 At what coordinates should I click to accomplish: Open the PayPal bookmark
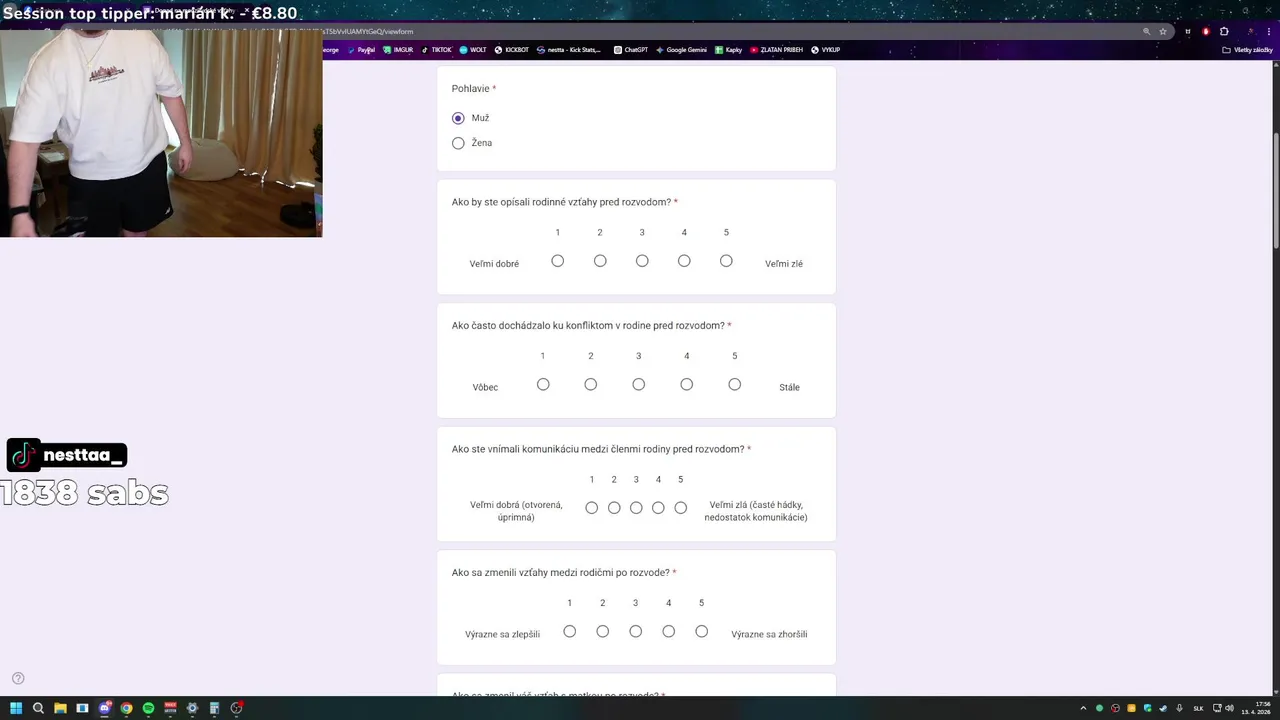(x=361, y=49)
